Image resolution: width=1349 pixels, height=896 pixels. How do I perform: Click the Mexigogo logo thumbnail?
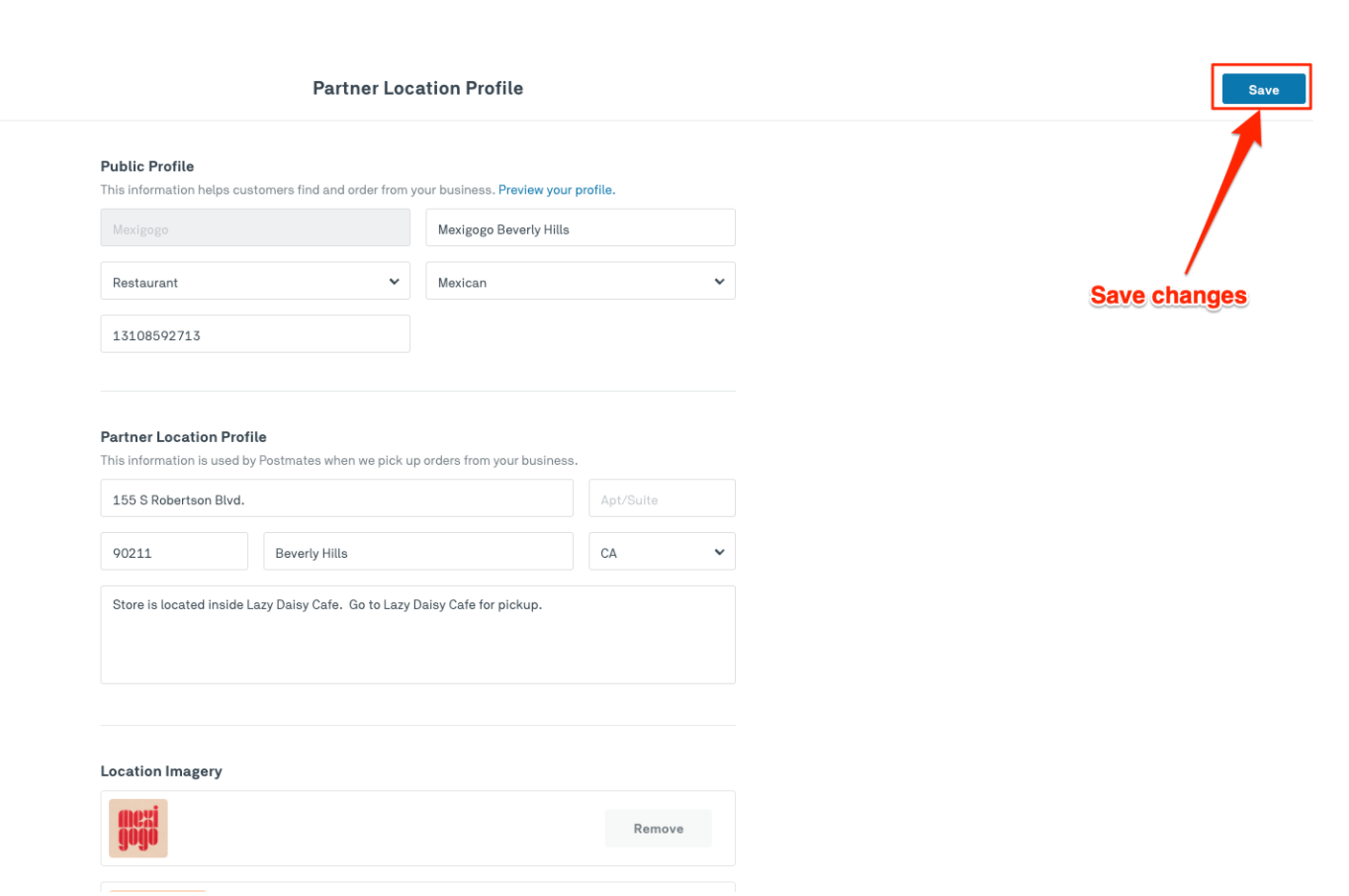point(138,829)
